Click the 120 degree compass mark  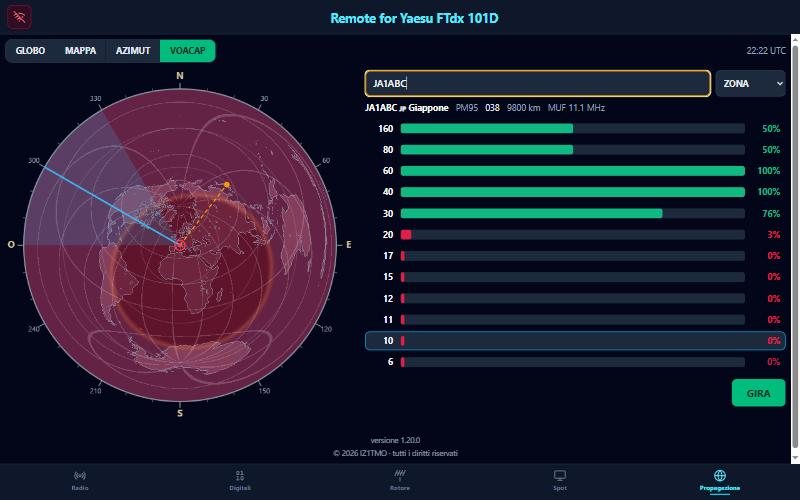(326, 329)
